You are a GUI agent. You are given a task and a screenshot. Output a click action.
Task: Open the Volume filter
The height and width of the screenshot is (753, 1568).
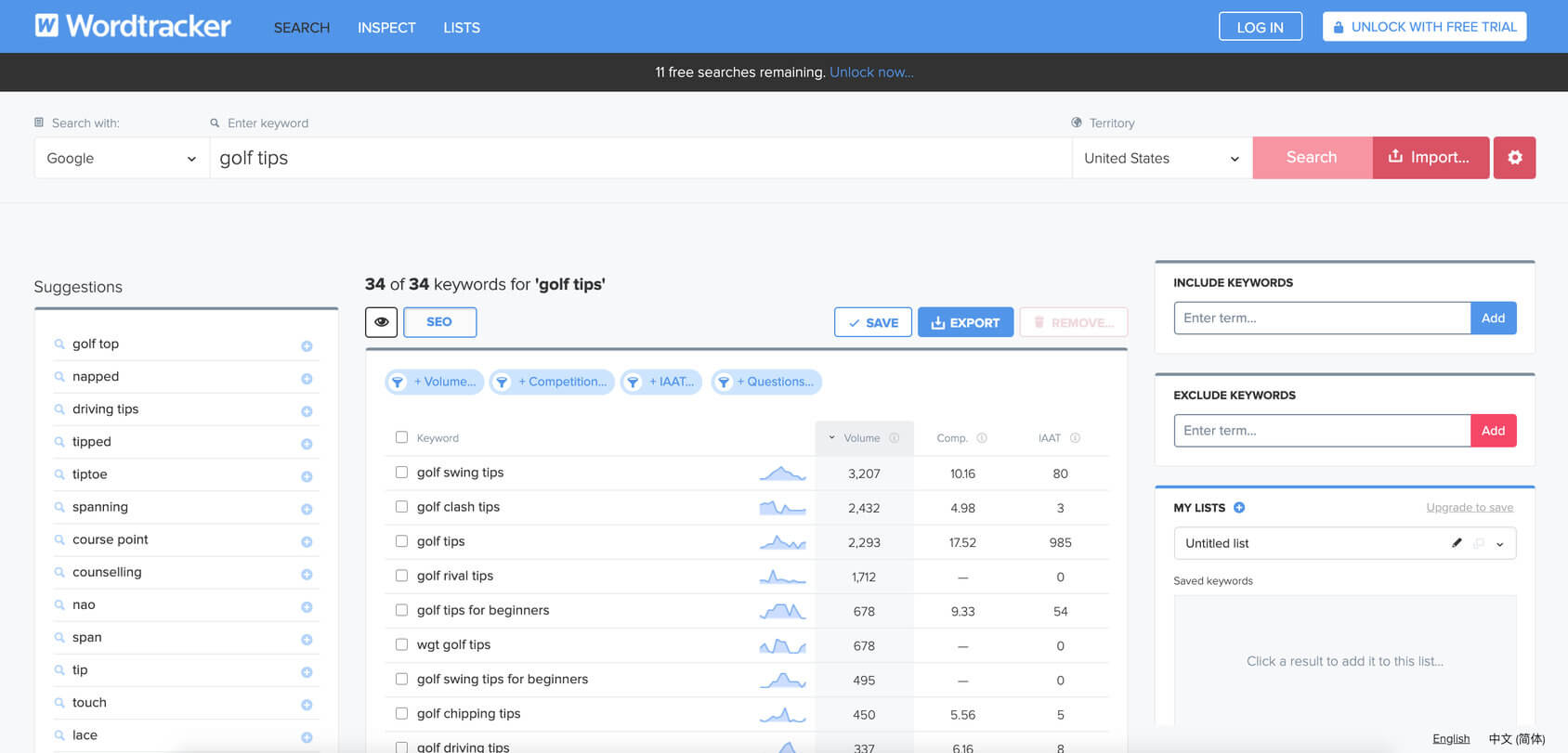tap(435, 382)
